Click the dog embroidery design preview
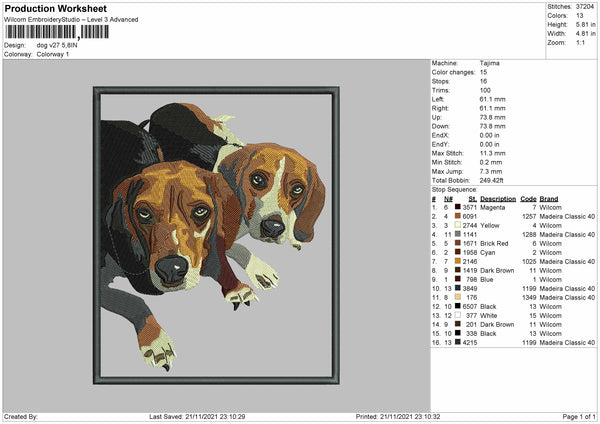The width and height of the screenshot is (600, 424). (x=216, y=235)
